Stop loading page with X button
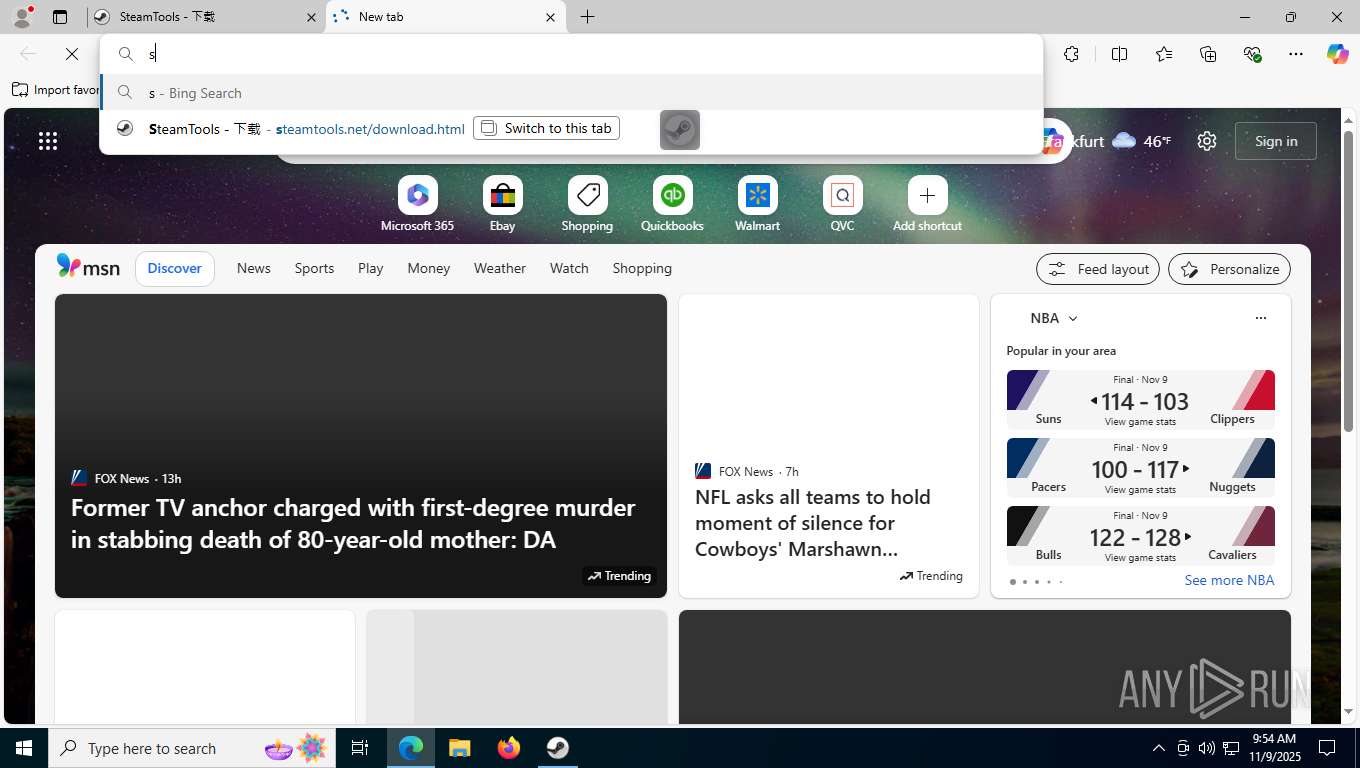1360x768 pixels. (x=72, y=54)
